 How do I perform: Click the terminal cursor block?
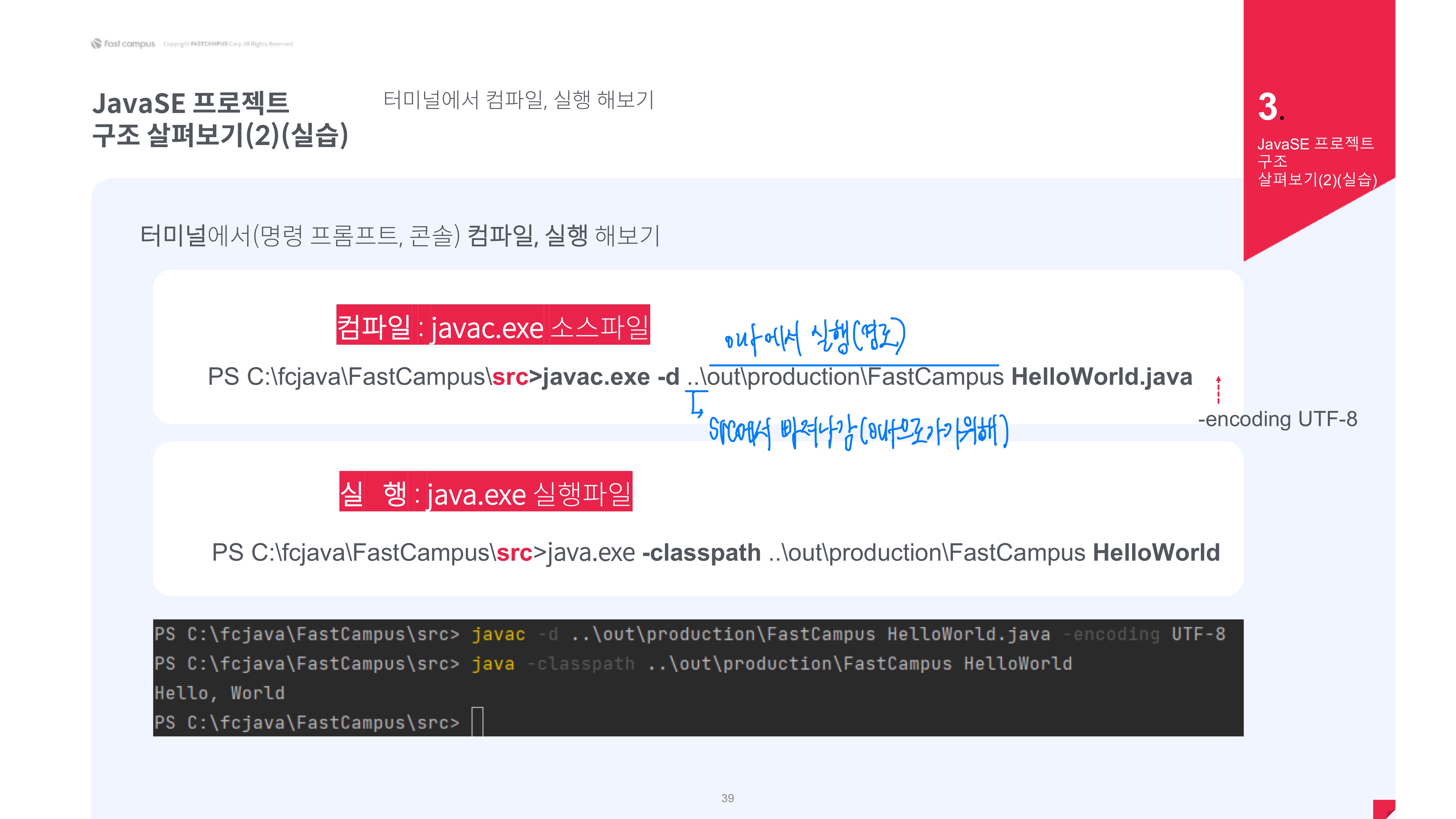point(478,722)
